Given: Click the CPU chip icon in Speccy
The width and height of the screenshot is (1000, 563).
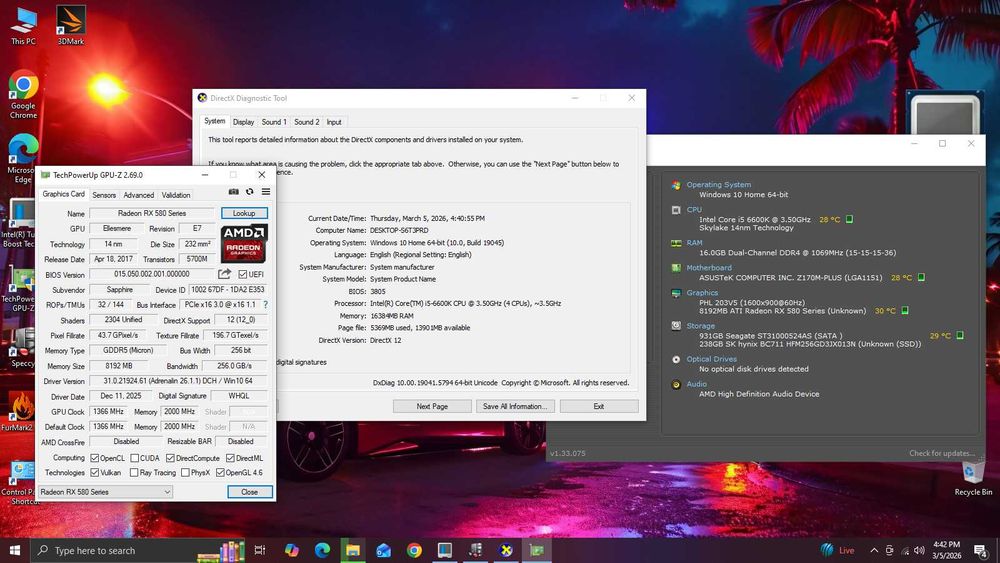Looking at the screenshot, I should 676,210.
